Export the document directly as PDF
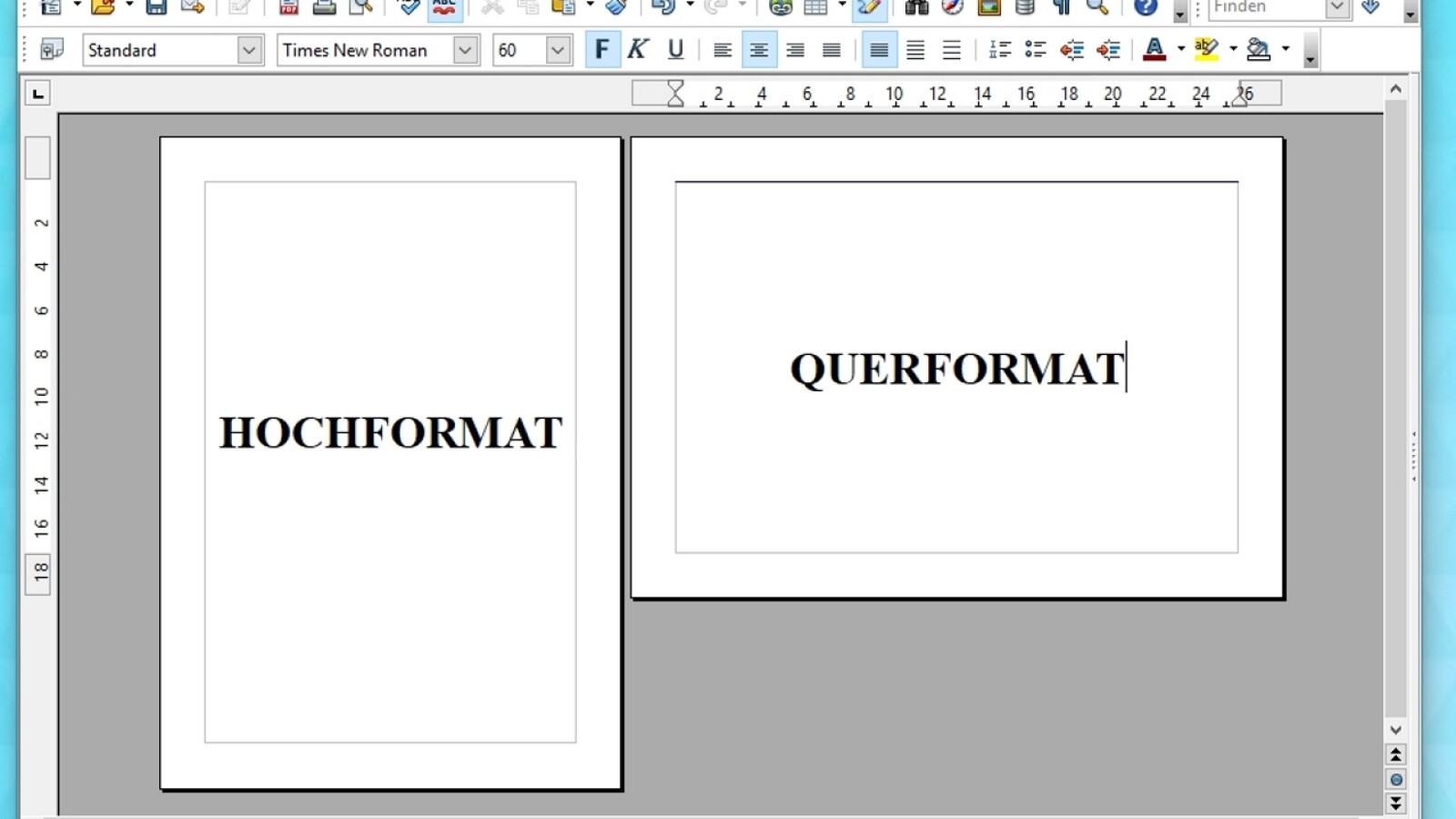Screen dimensions: 1456x819 [x=288, y=7]
